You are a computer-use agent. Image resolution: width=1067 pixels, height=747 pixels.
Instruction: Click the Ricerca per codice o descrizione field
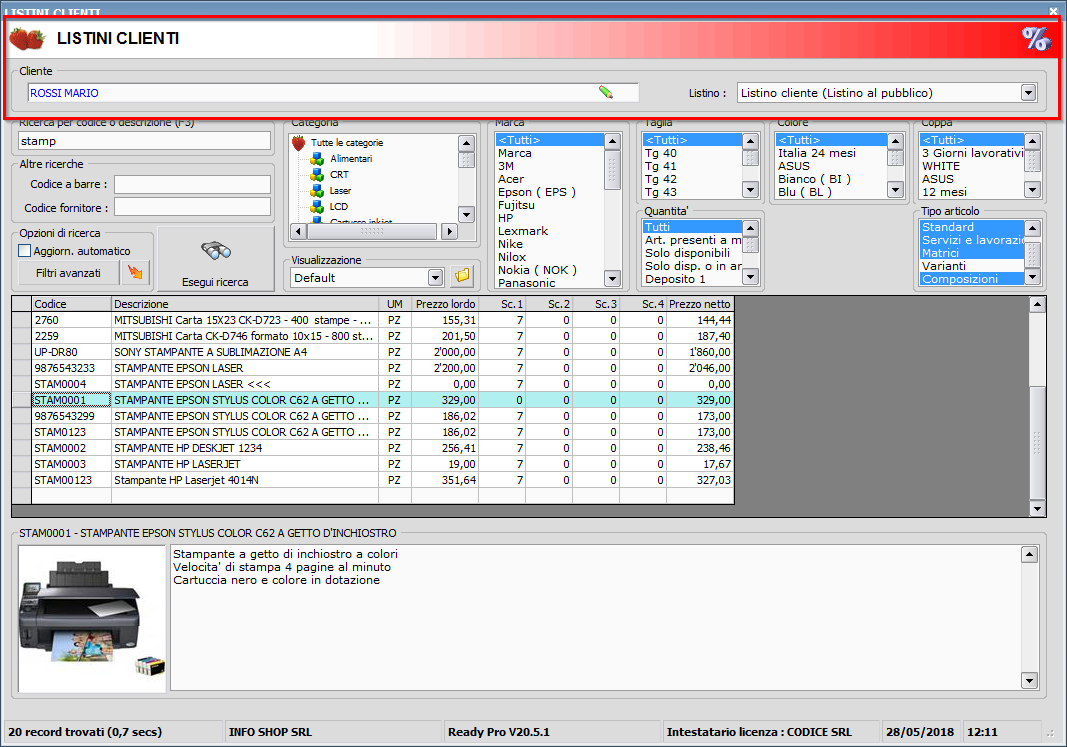coord(144,141)
